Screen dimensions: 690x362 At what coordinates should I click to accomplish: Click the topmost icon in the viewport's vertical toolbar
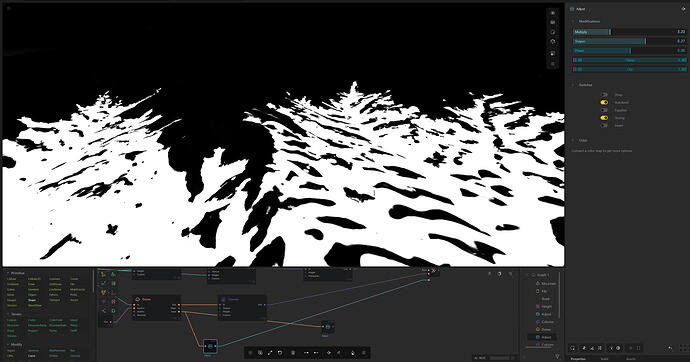tap(553, 13)
